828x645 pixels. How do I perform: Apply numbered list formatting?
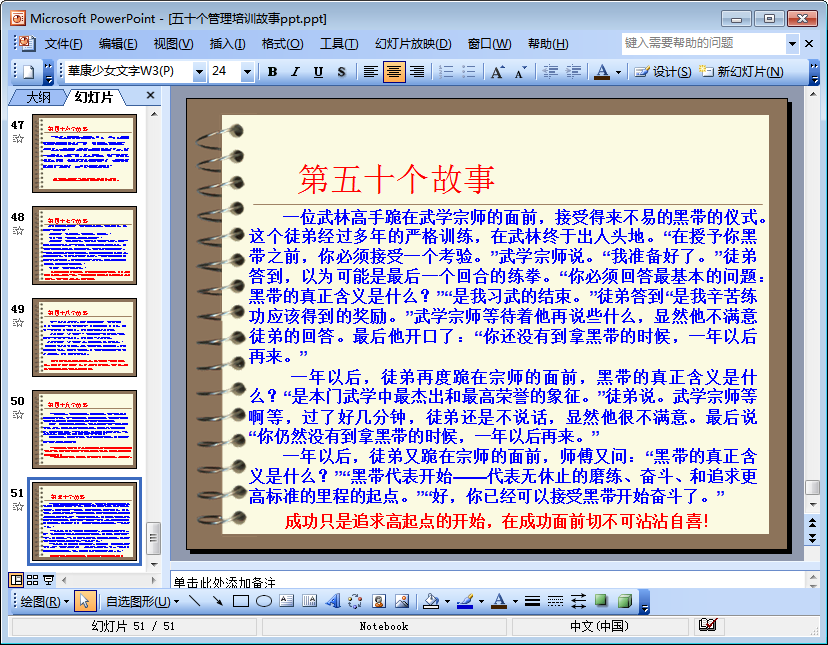[x=446, y=72]
